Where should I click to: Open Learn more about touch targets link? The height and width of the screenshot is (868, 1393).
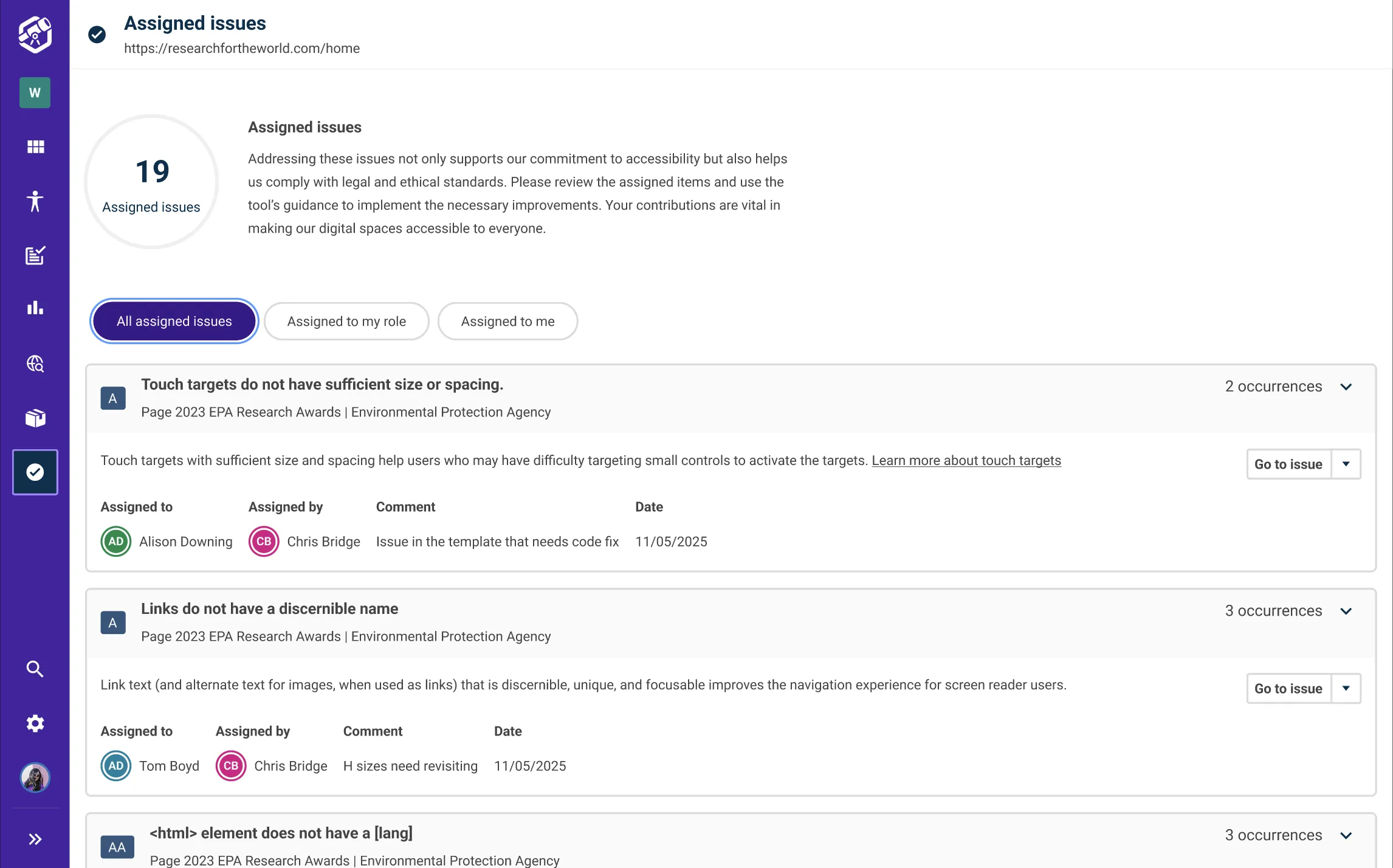pyautogui.click(x=966, y=461)
